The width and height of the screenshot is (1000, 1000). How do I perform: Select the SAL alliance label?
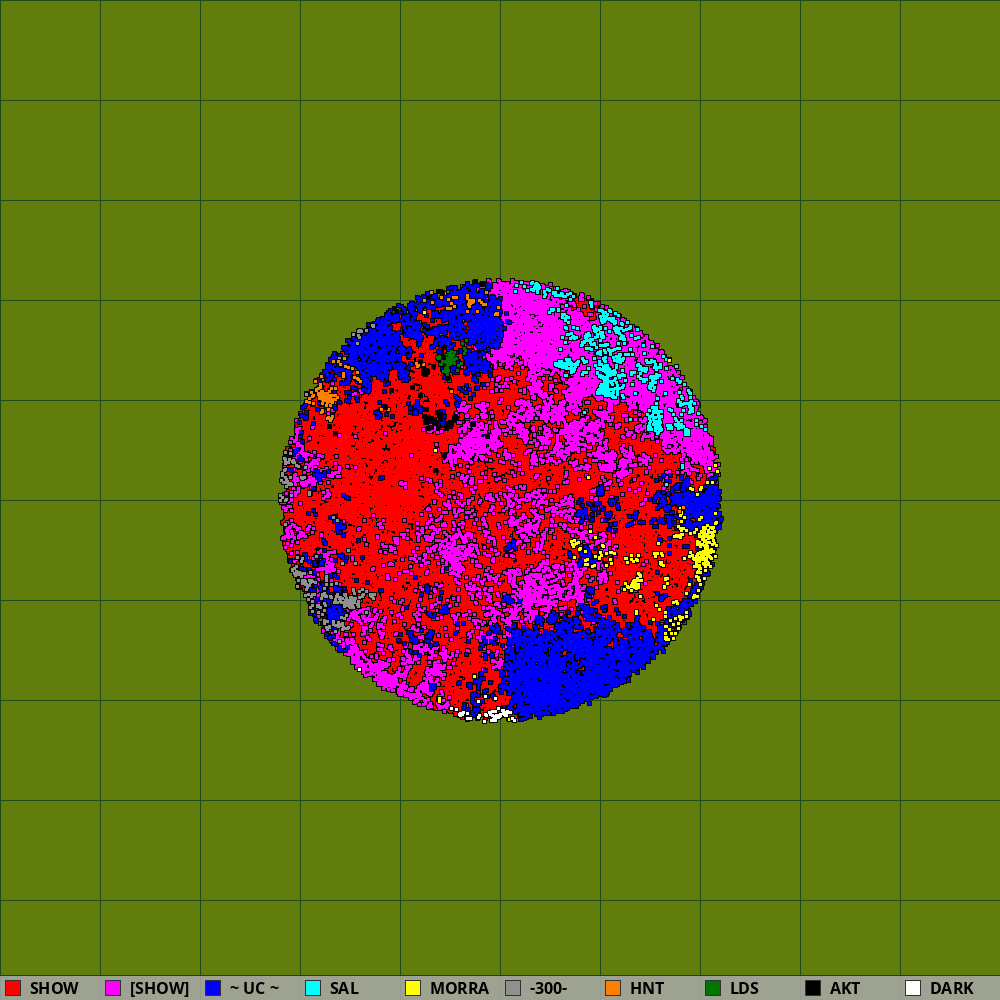pyautogui.click(x=344, y=989)
